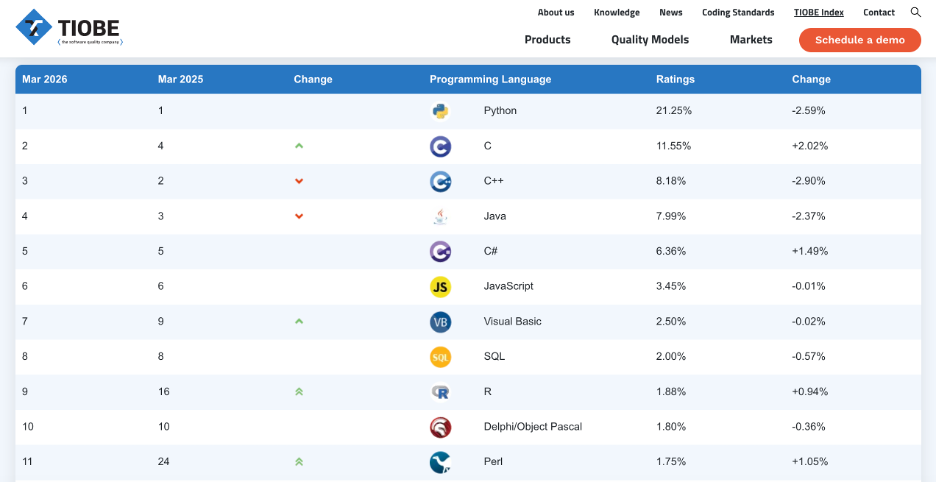The width and height of the screenshot is (936, 482).
Task: Click the R language logo icon
Action: tap(441, 392)
